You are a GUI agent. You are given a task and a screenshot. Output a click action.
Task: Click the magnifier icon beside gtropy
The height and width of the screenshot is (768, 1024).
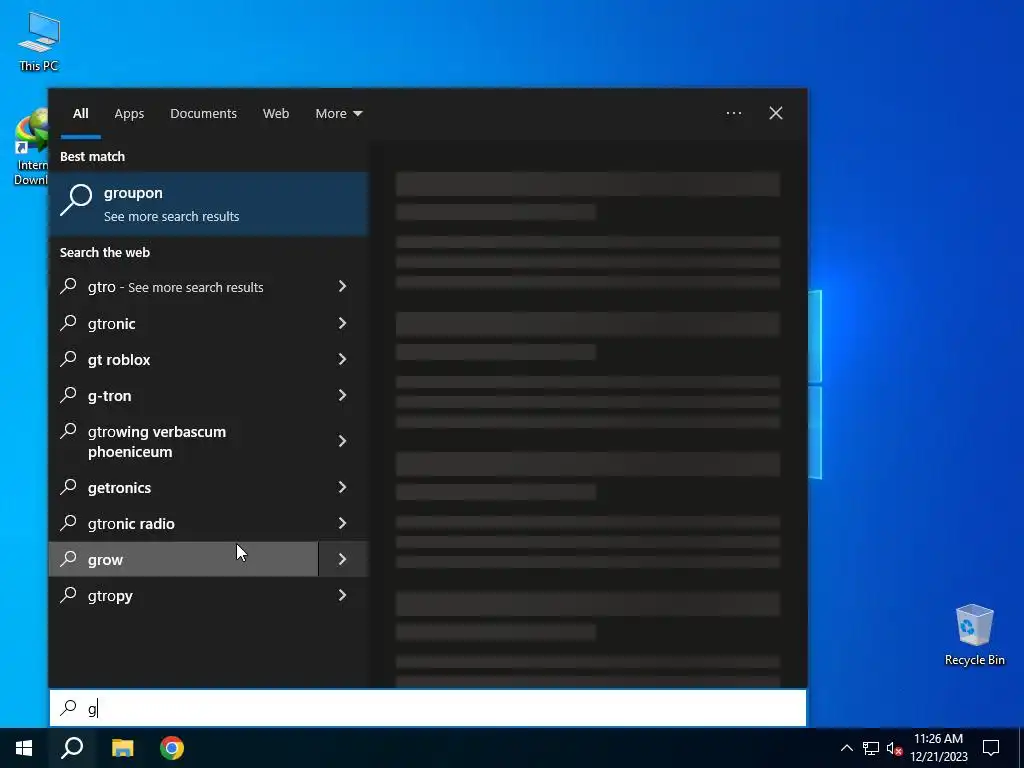69,594
